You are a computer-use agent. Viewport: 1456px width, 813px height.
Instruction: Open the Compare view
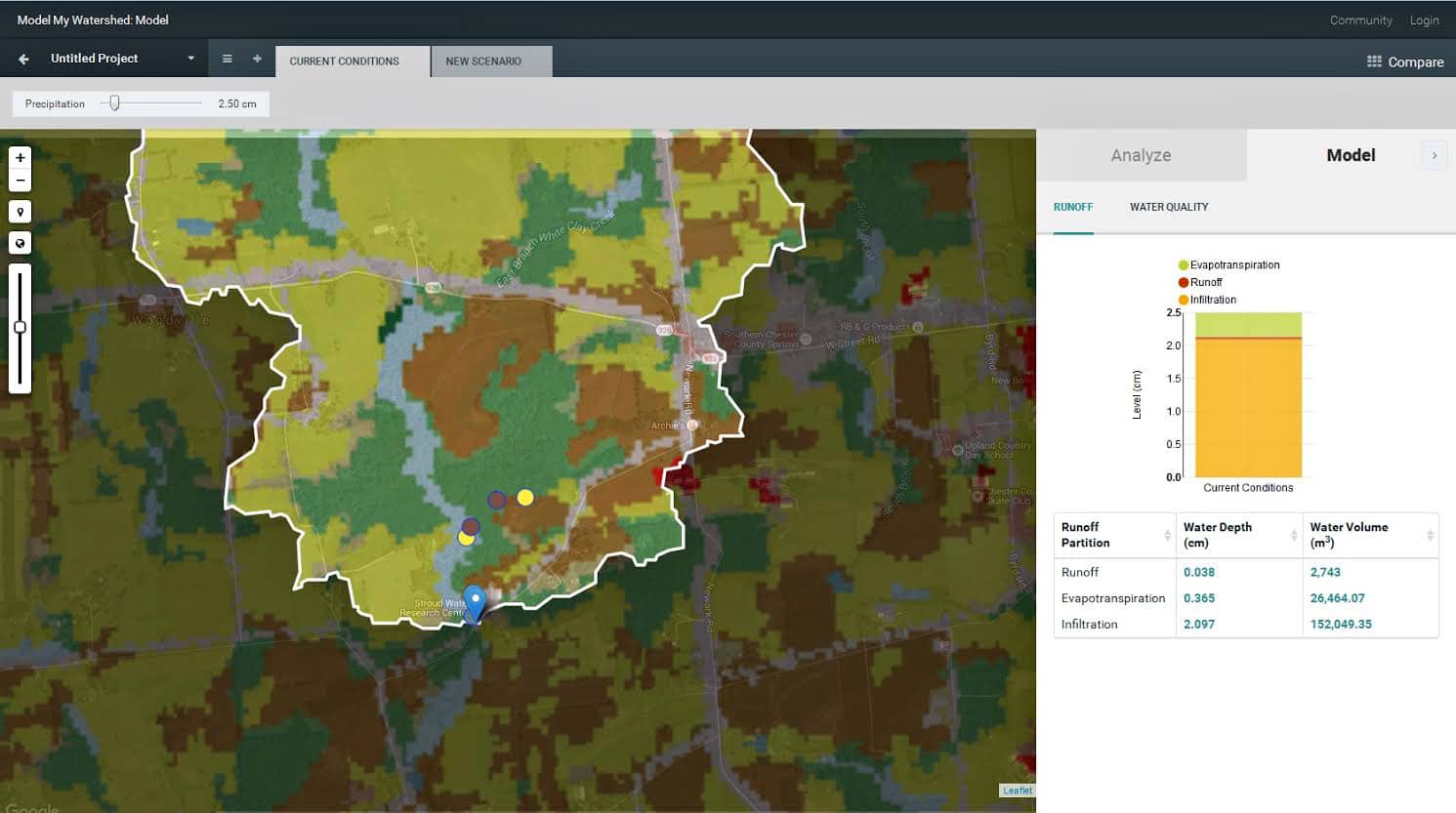pyautogui.click(x=1404, y=61)
